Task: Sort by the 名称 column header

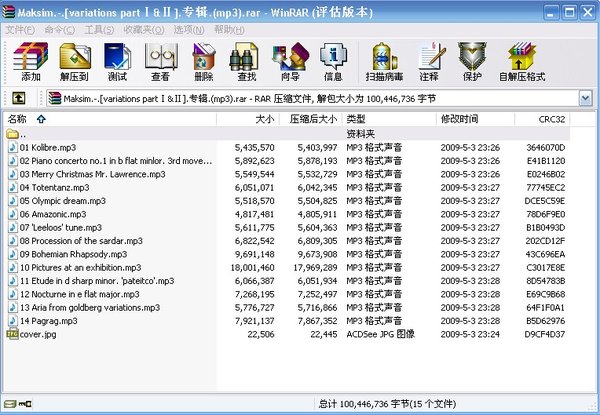Action: (110, 119)
